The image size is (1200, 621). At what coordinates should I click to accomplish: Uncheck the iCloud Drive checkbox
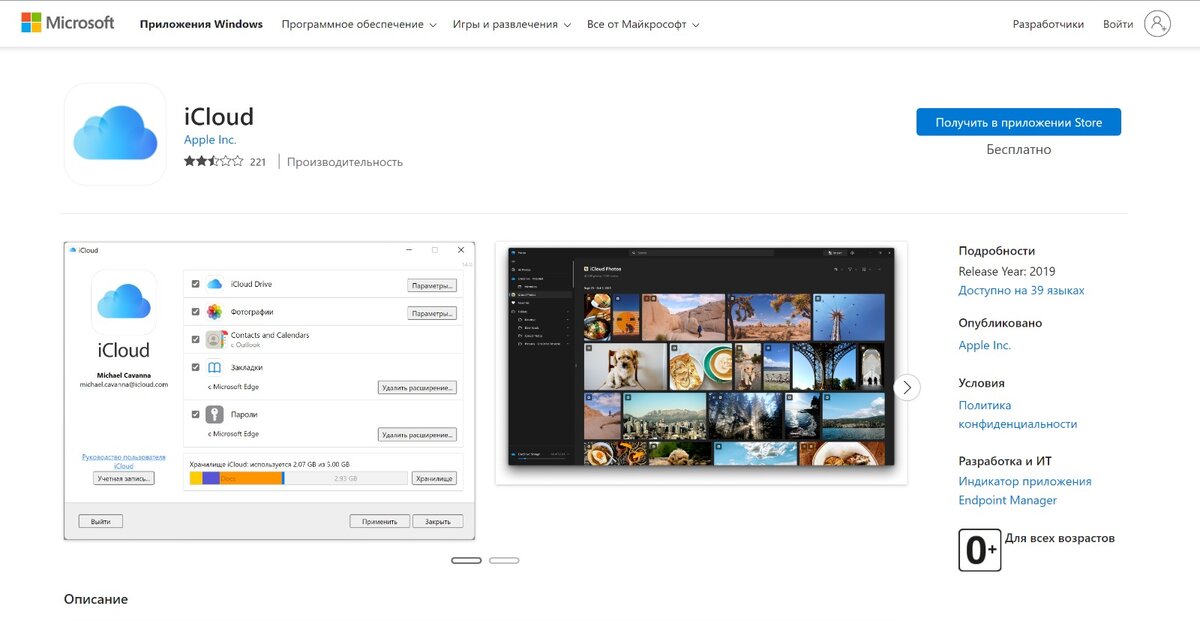194,283
